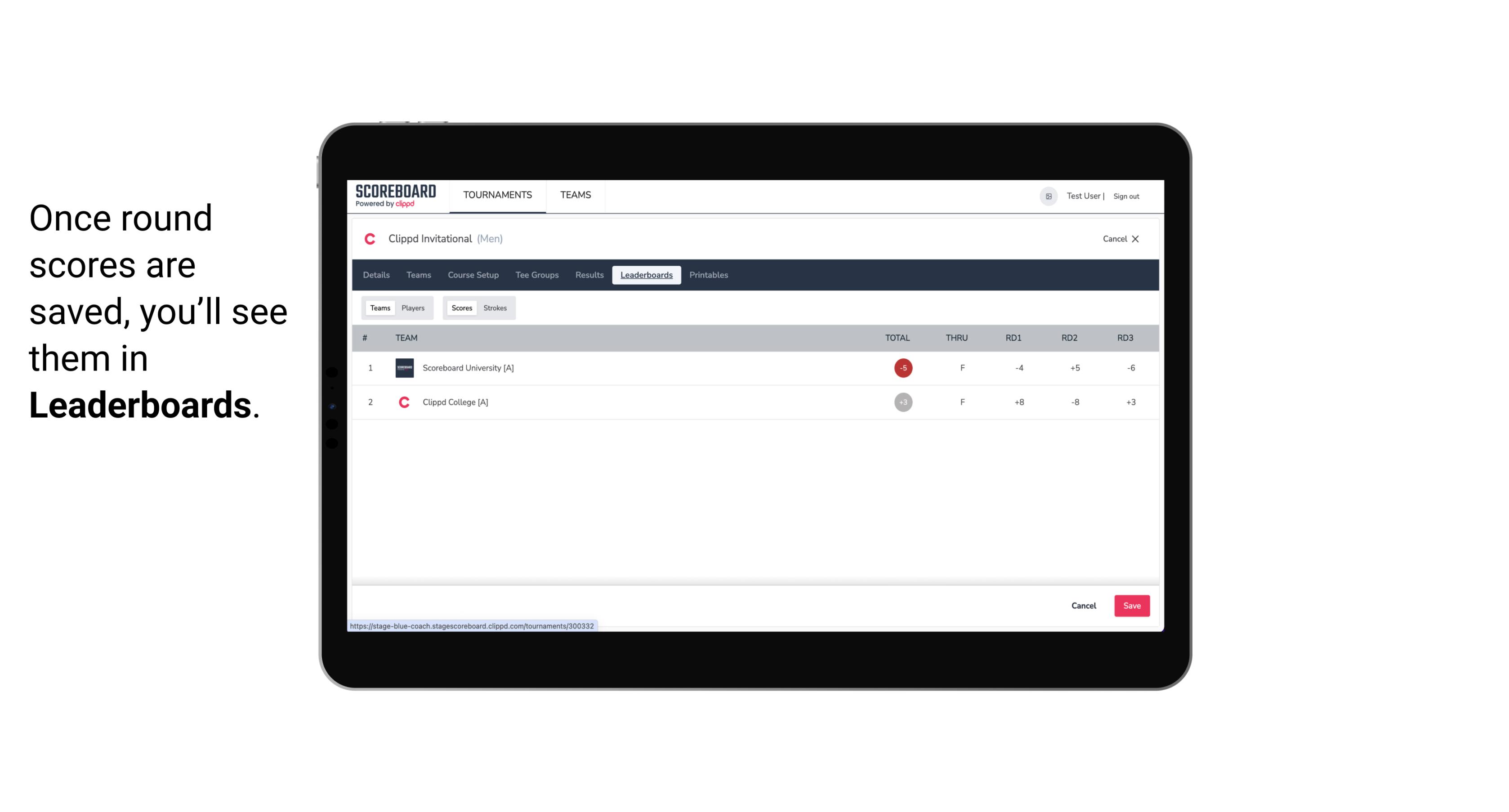Click the TOURNAMENTS navigation menu item
Image resolution: width=1509 pixels, height=812 pixels.
tap(498, 195)
